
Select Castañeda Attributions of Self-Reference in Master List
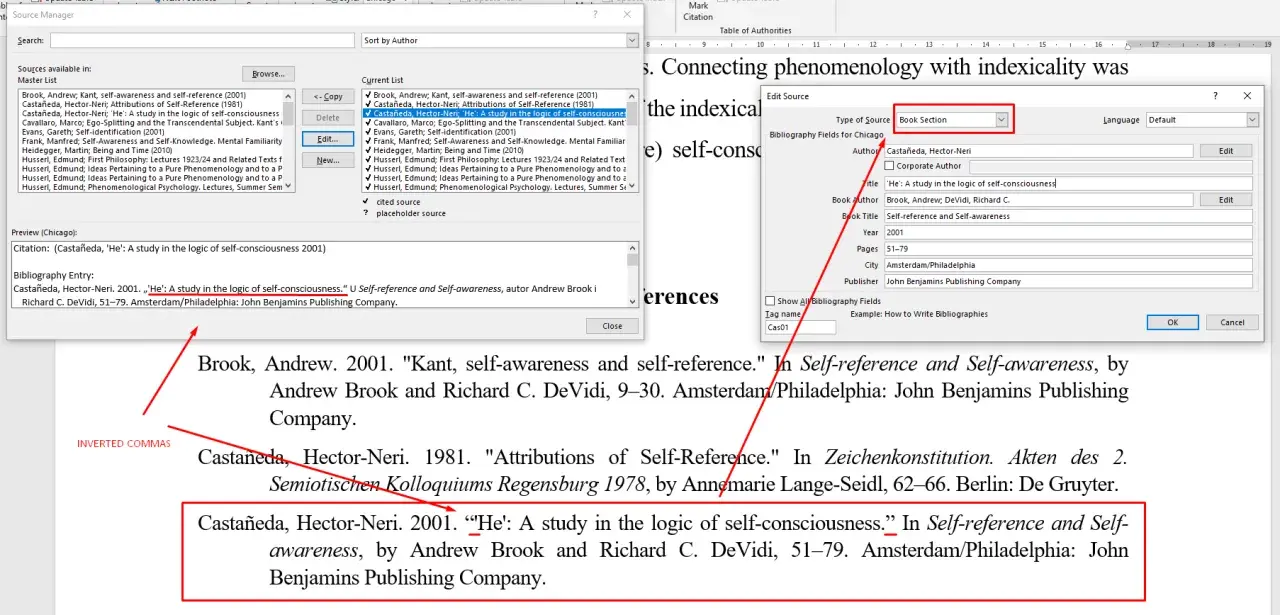tap(151, 104)
